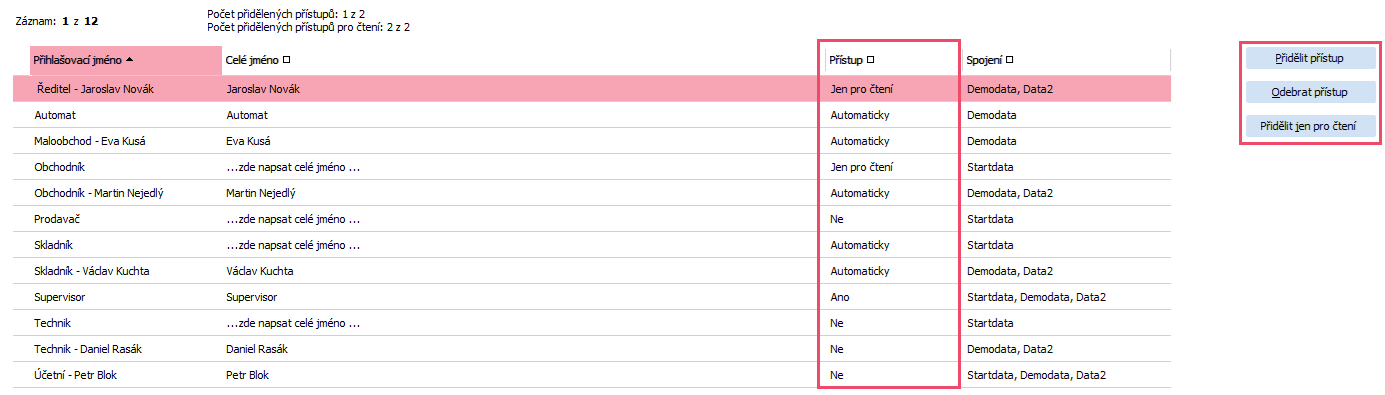Click the Spojení value Startdata for Technik
1385x395 pixels.
[990, 323]
